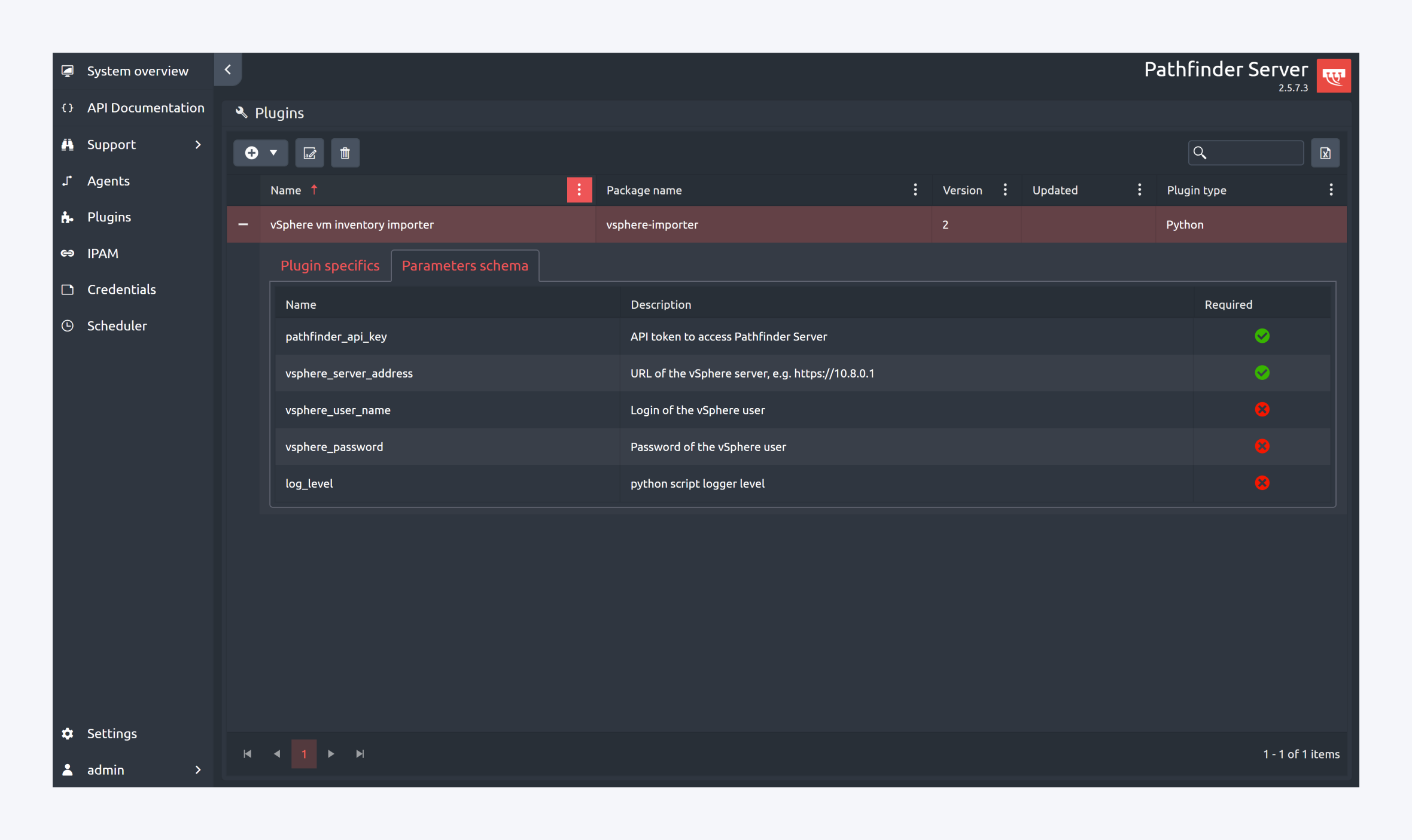Click the Pathfinder logo icon
The image size is (1412, 840).
point(1333,76)
